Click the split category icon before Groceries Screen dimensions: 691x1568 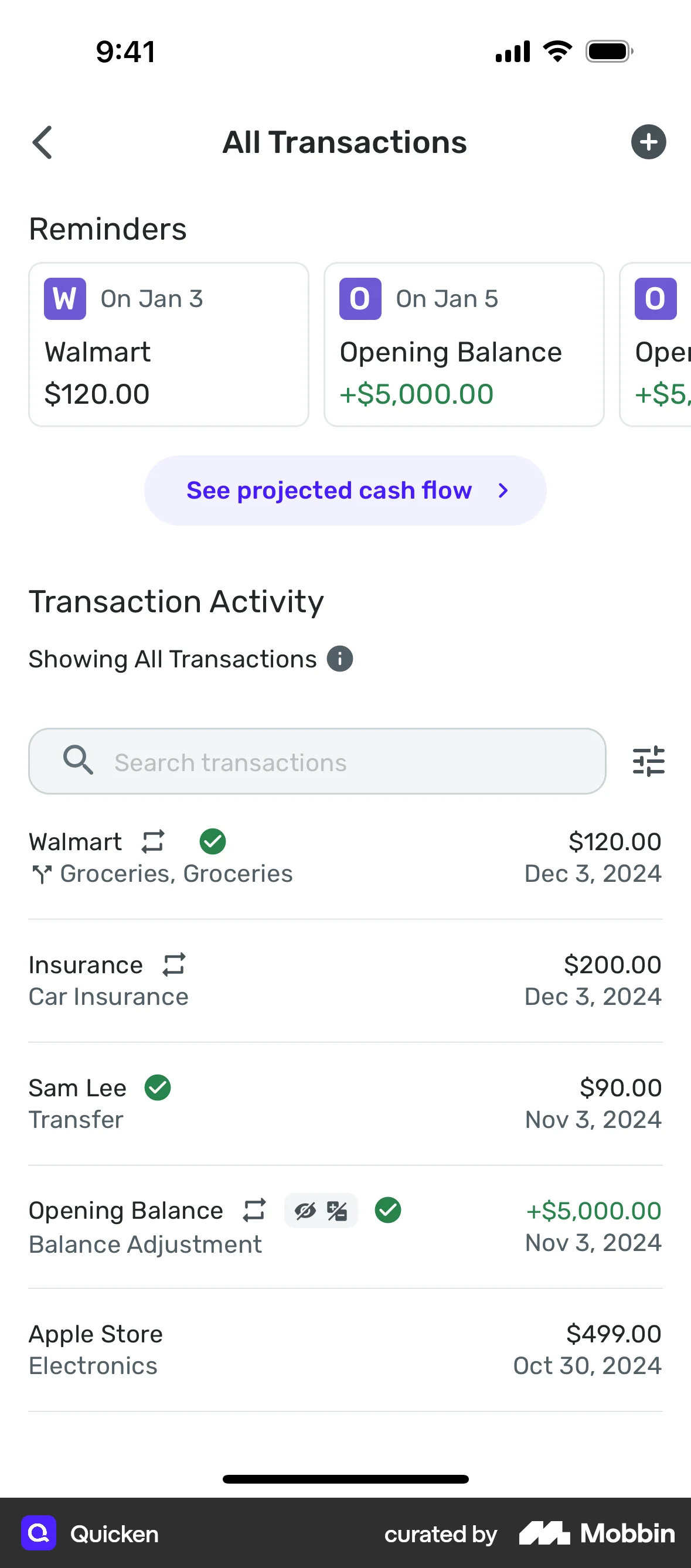click(x=42, y=874)
